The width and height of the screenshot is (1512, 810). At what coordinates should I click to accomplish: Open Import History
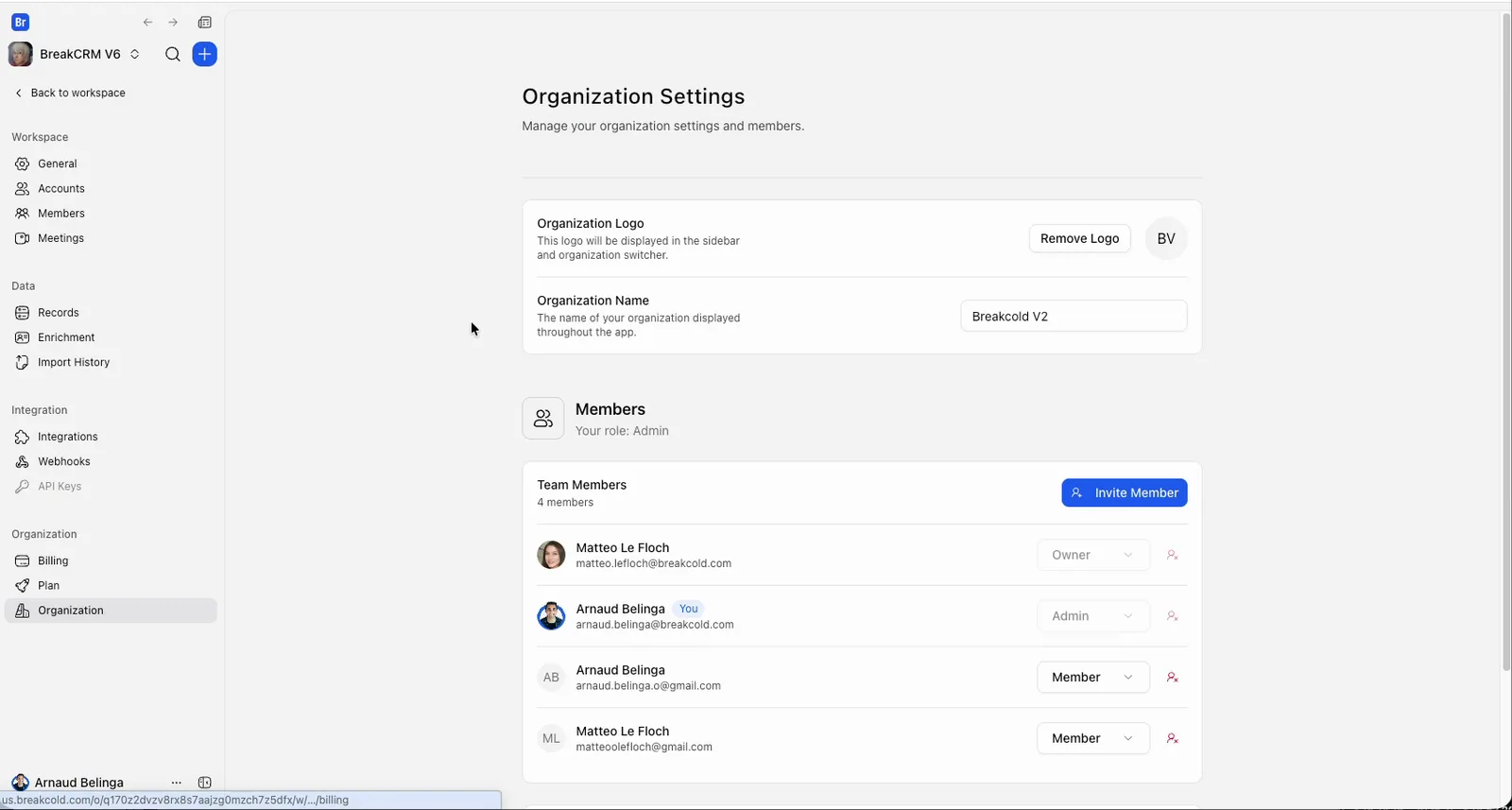click(111, 362)
